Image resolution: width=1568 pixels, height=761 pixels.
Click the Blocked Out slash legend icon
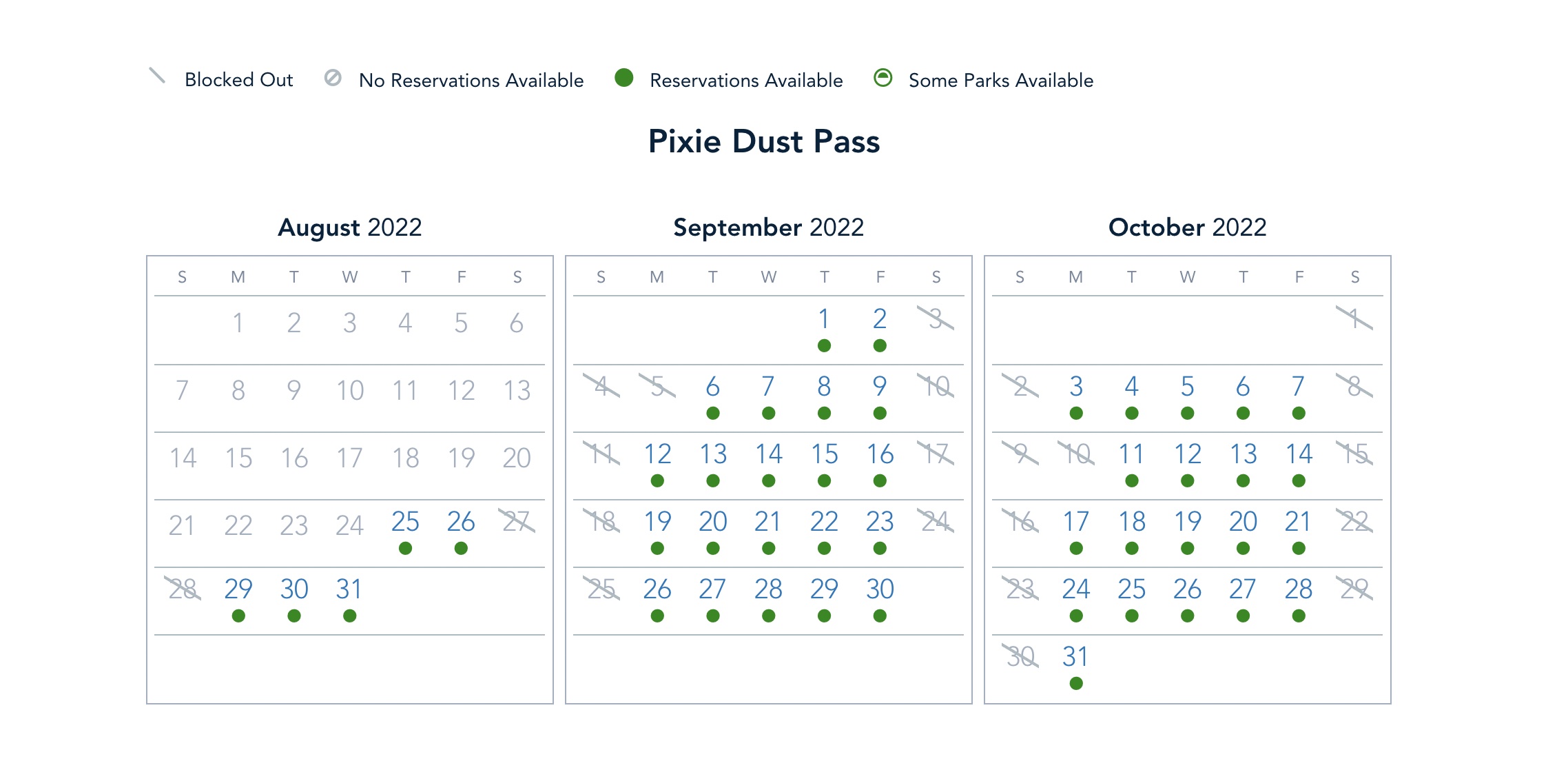pyautogui.click(x=157, y=76)
